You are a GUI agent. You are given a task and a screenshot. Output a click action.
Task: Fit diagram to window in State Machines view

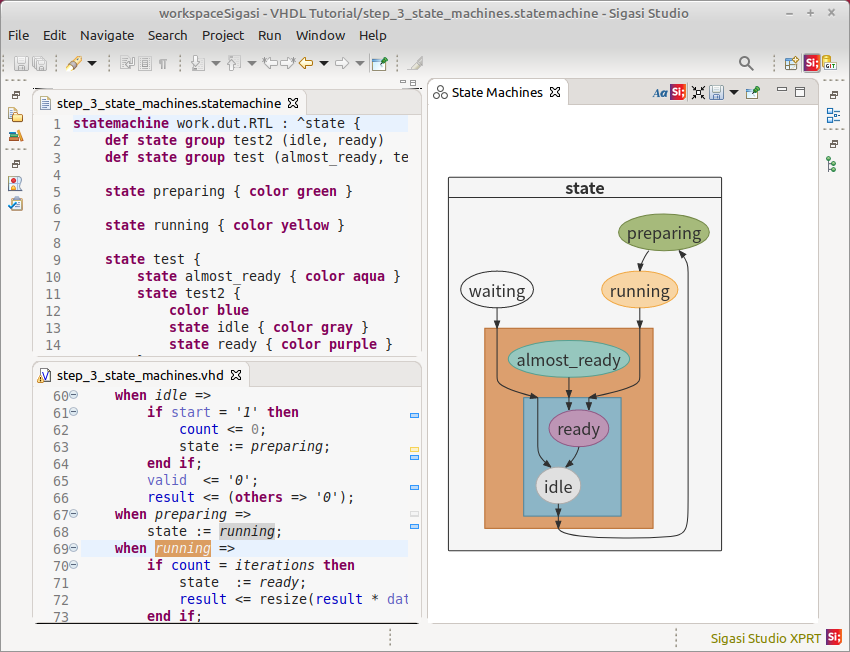[698, 93]
